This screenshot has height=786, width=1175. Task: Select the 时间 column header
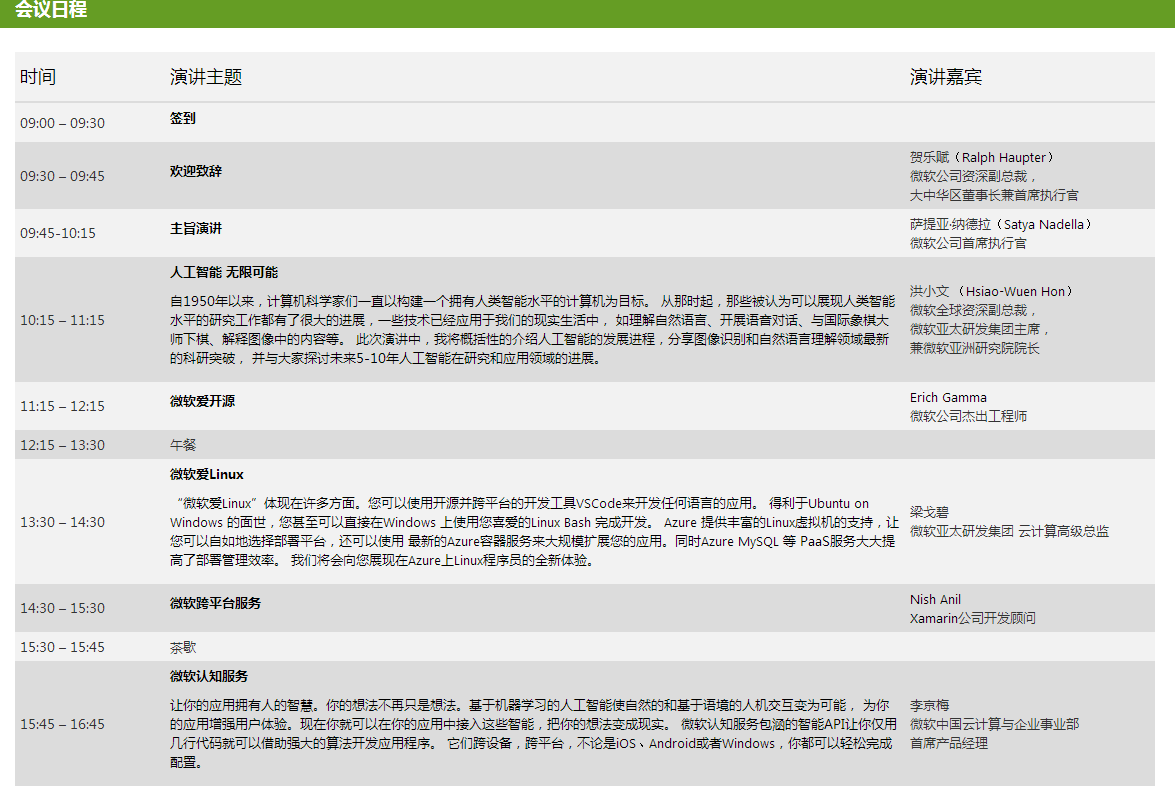pyautogui.click(x=37, y=76)
